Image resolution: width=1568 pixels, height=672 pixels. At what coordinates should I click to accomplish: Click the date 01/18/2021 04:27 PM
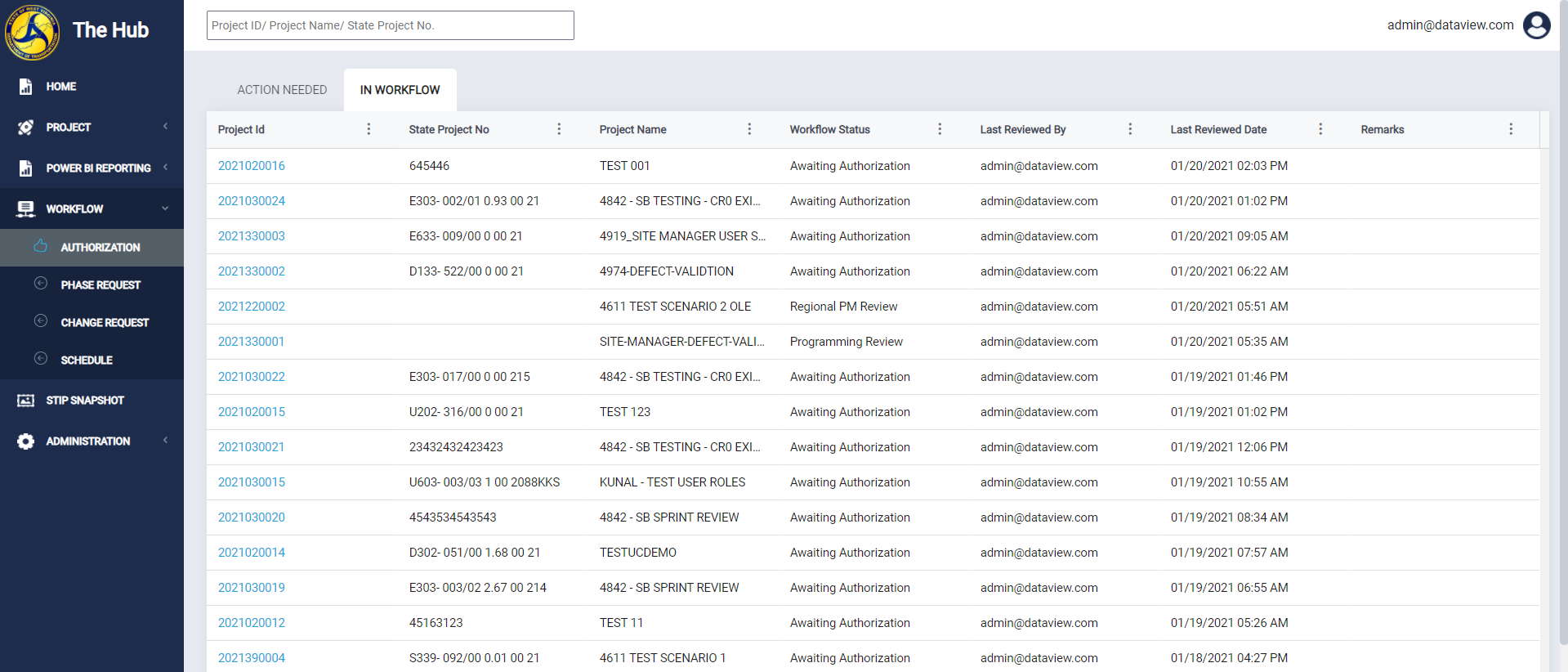tap(1229, 658)
